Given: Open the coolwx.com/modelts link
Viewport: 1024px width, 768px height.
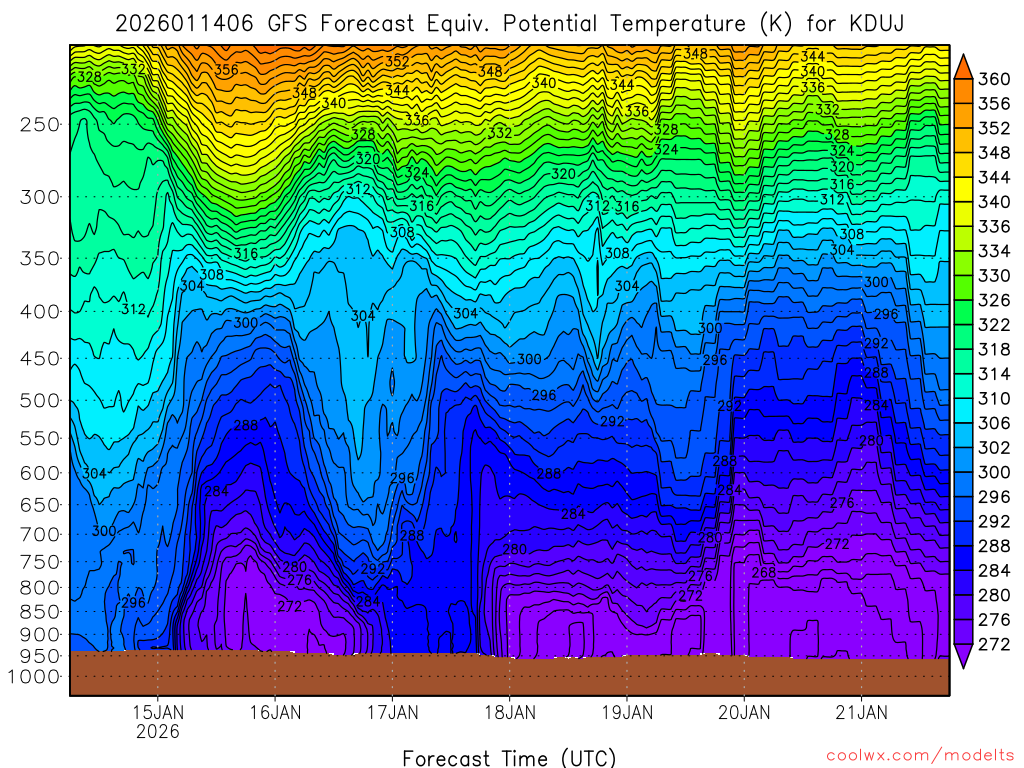Looking at the screenshot, I should pyautogui.click(x=920, y=755).
